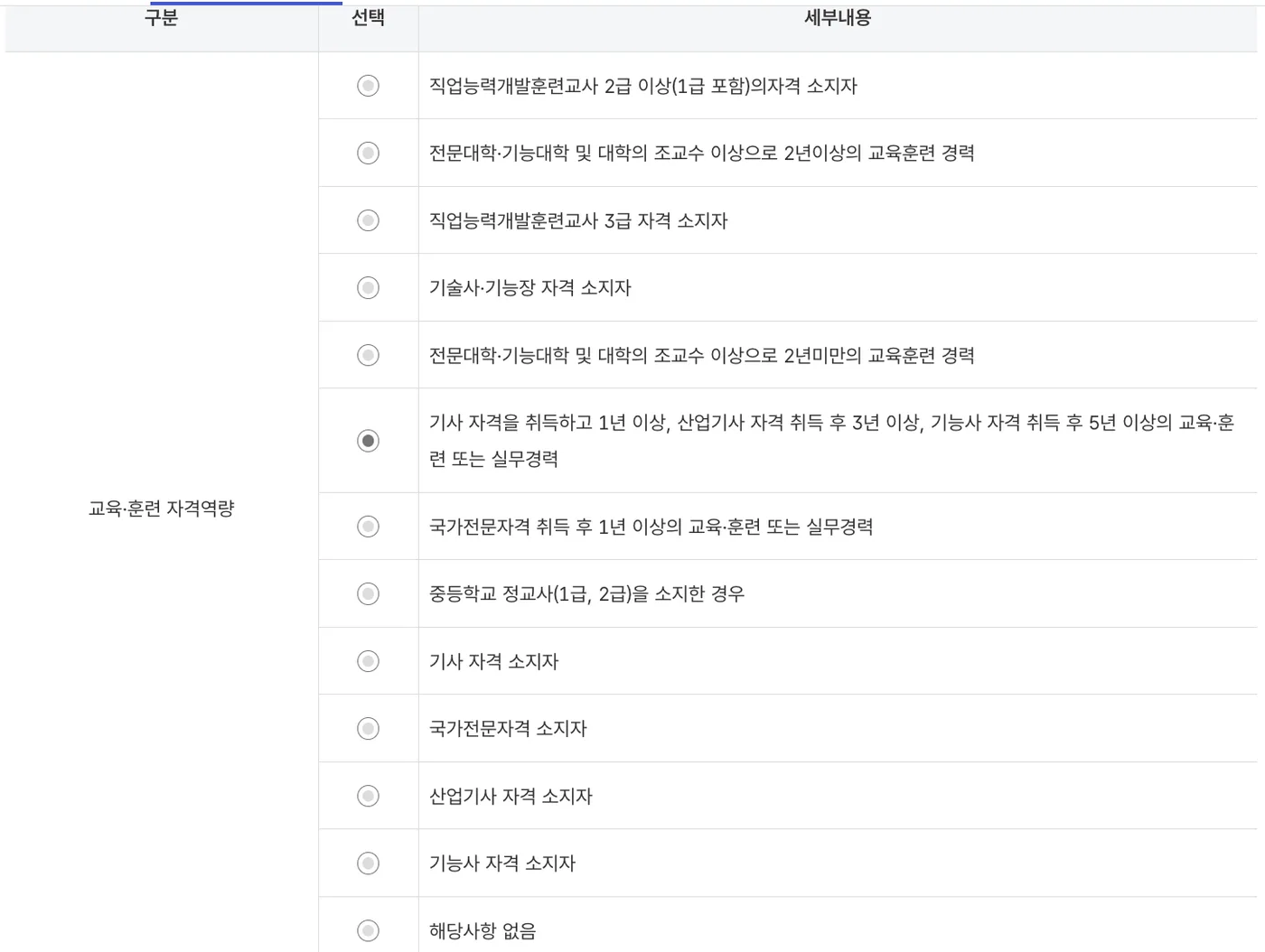
Task: Click text 조교수 이상으로 2년이상의 교육훈련 경력
Action: 815,153
